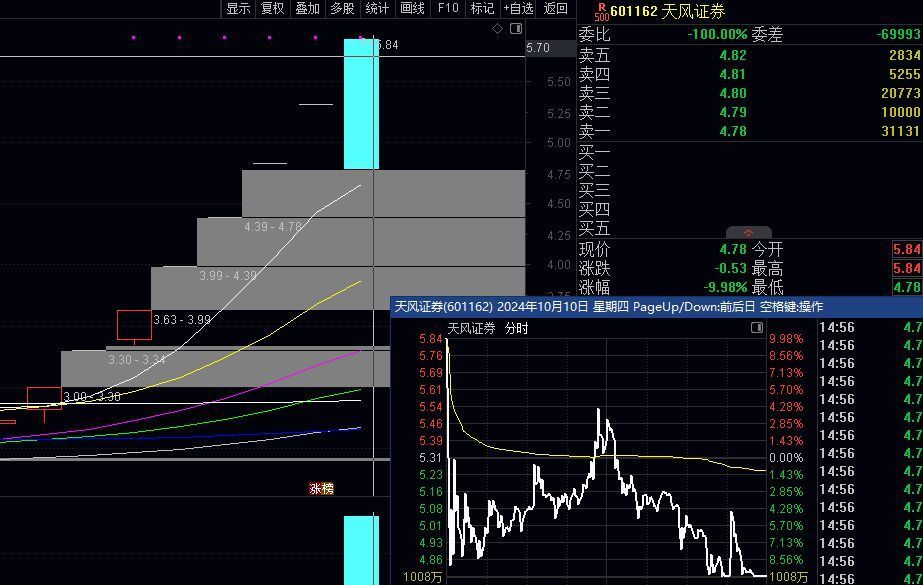Click the 涨榜 tag on the chart
This screenshot has width=923, height=585.
point(321,488)
